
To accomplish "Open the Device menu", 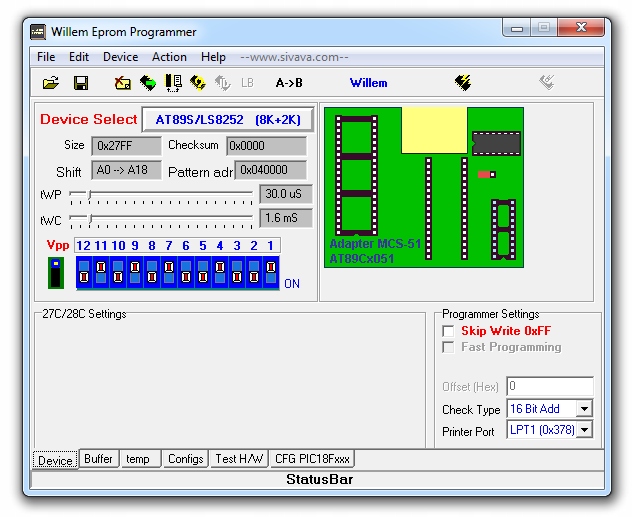I will tap(121, 57).
